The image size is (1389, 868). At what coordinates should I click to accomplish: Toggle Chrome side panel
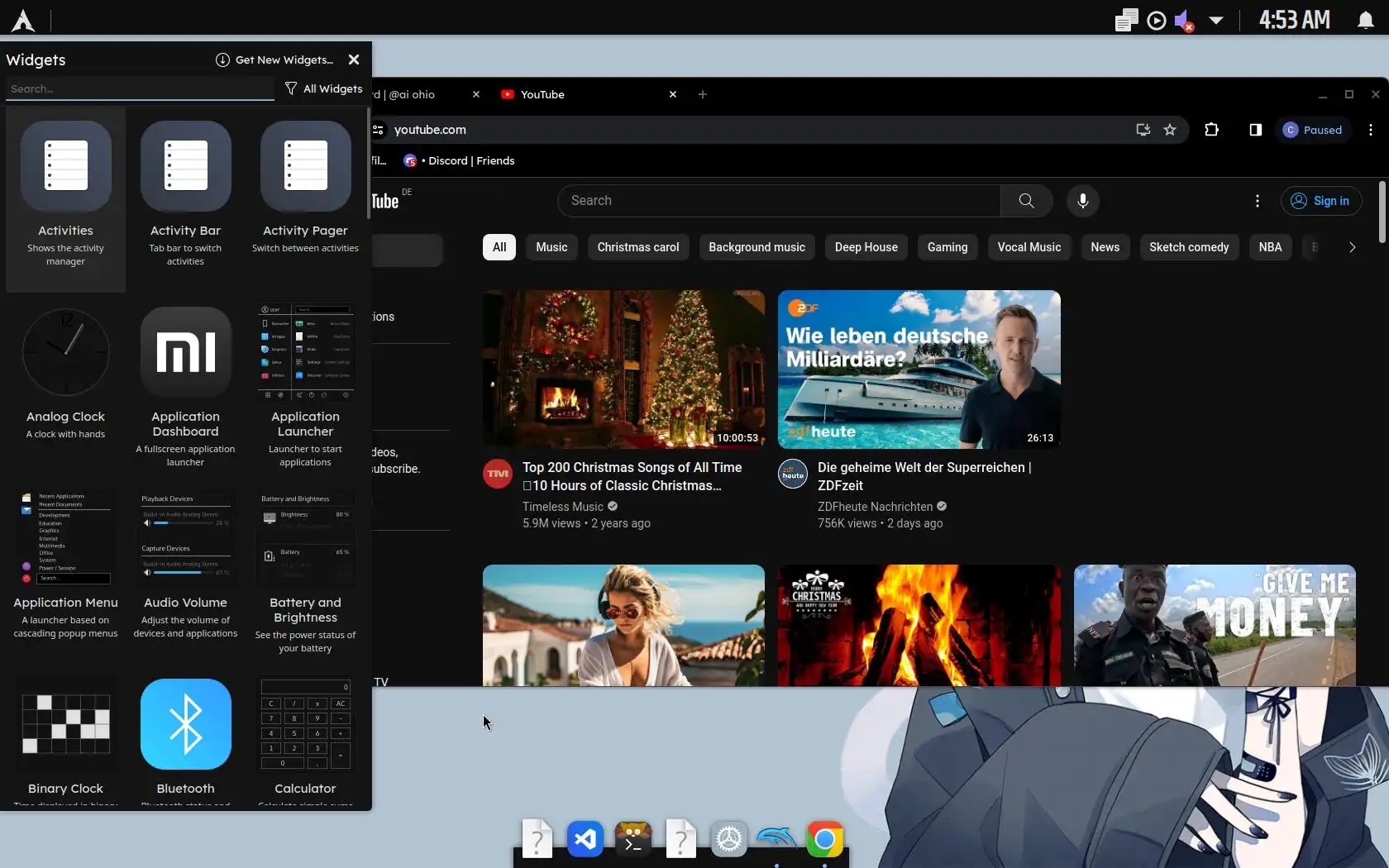point(1255,130)
